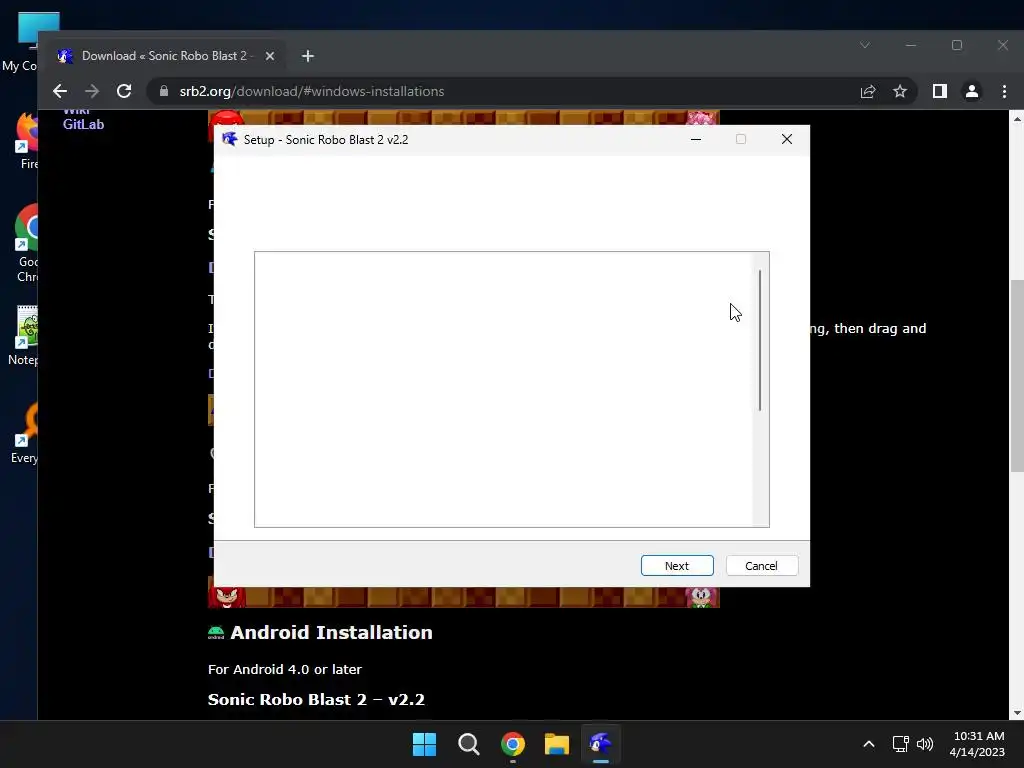Viewport: 1024px width, 768px height.
Task: Click the 'For Android 4.0 or later' text
Action: (x=285, y=669)
